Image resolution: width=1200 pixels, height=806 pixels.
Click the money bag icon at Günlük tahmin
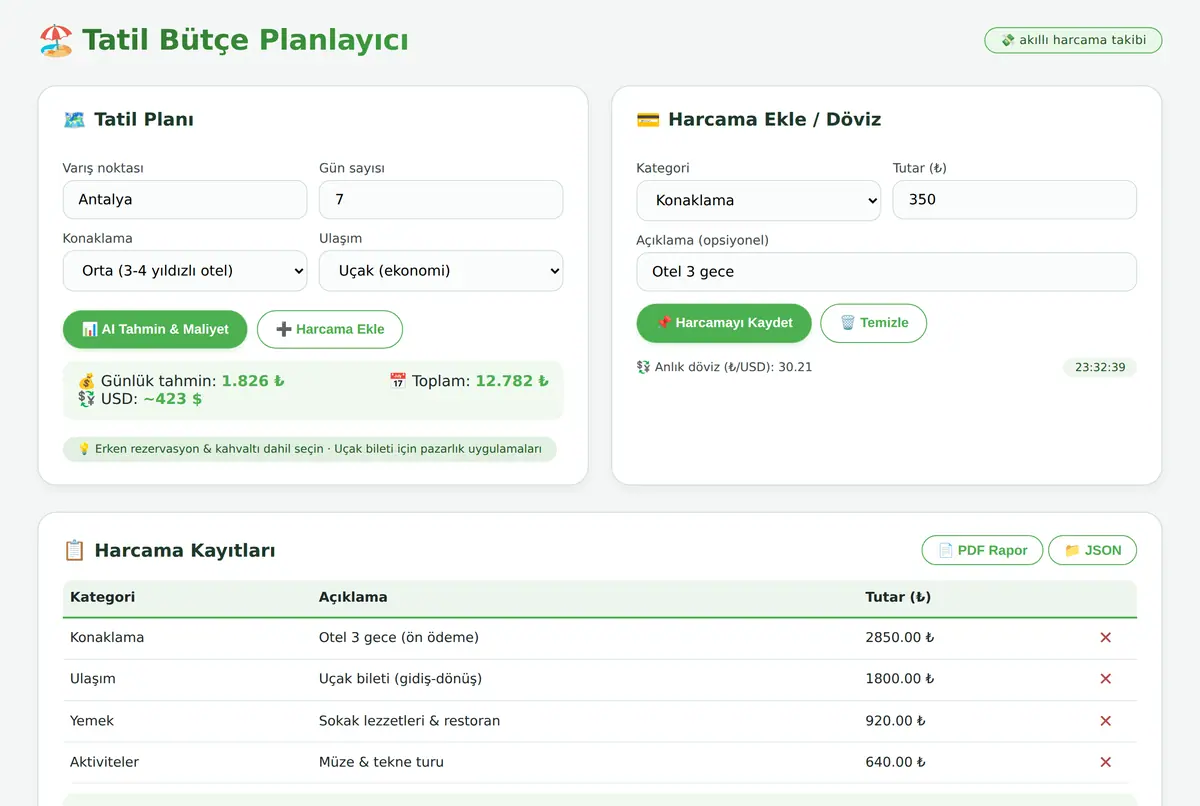pyautogui.click(x=87, y=381)
